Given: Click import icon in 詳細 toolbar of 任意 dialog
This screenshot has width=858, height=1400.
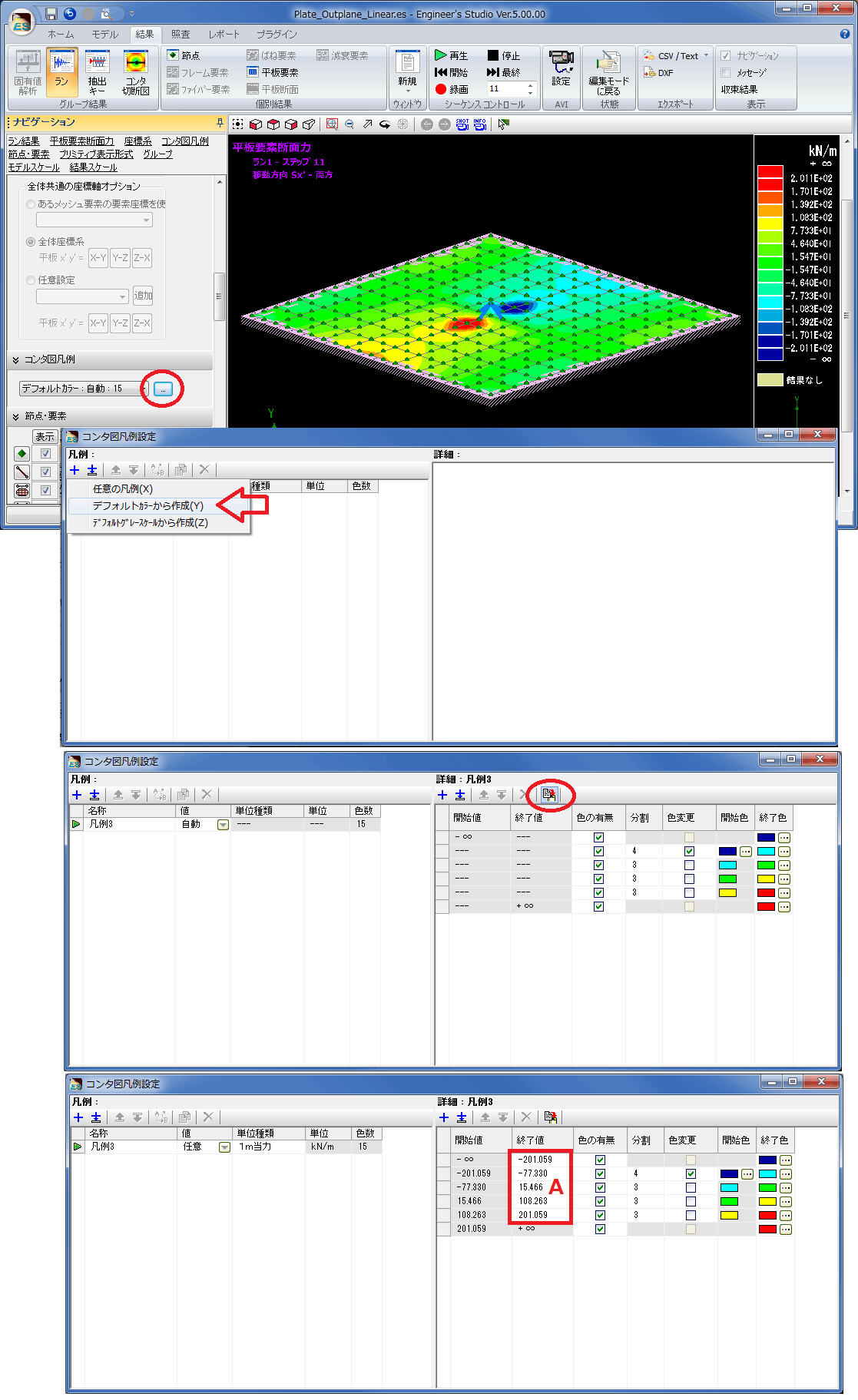Looking at the screenshot, I should pos(550,1117).
